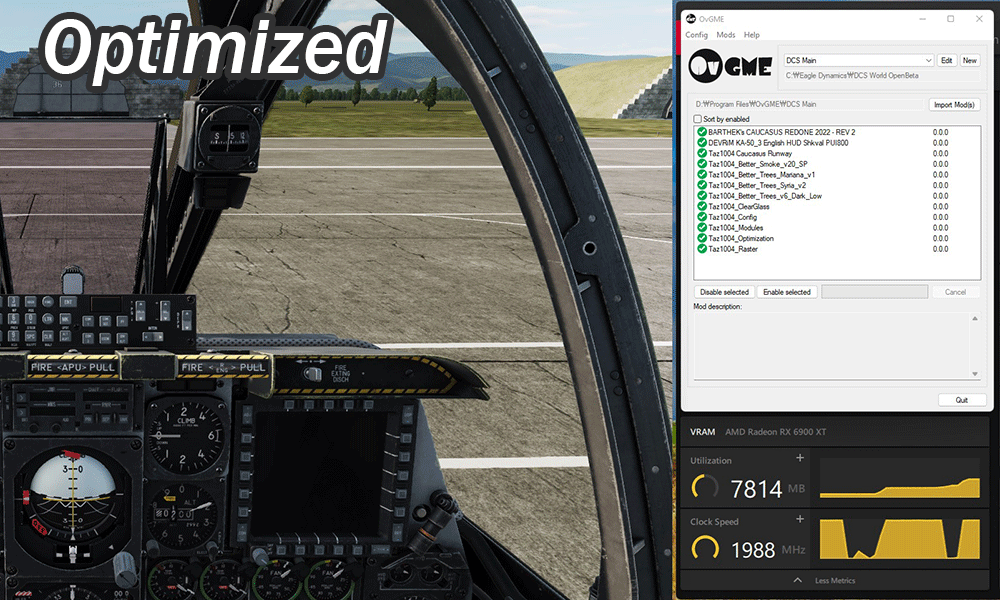Click green check icon of Taz1004 Caucasus Runway

click(702, 153)
